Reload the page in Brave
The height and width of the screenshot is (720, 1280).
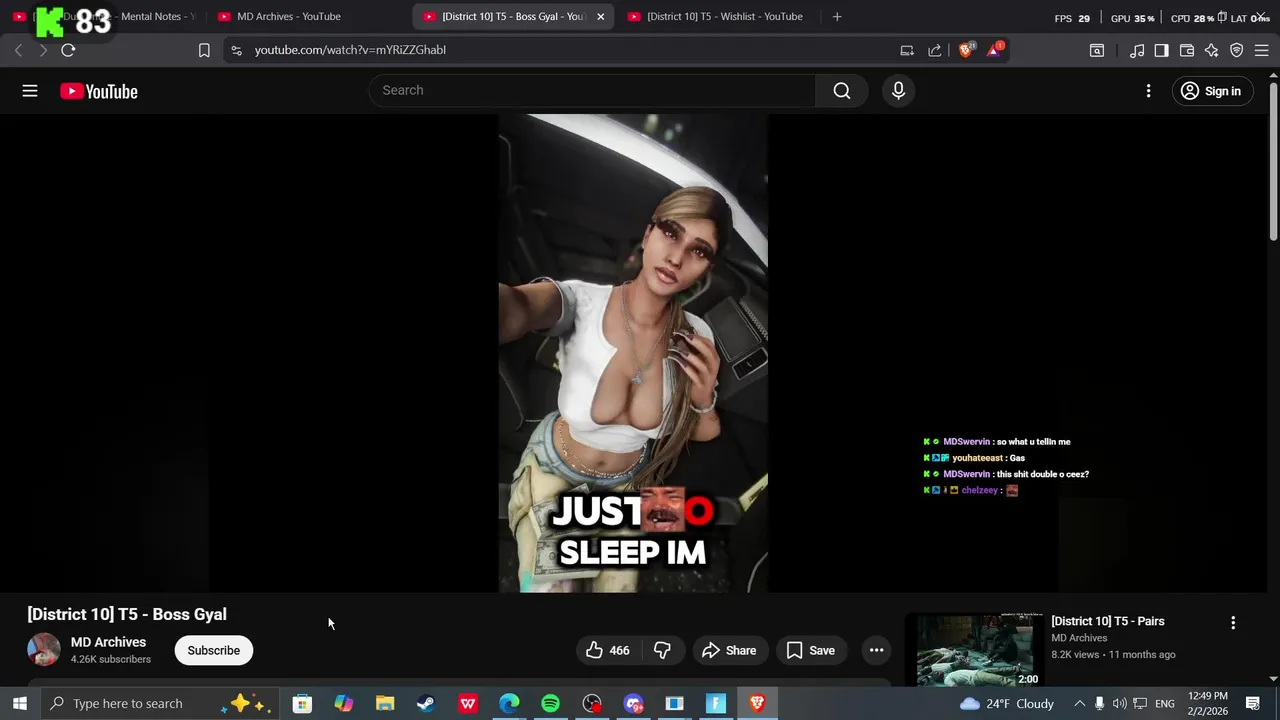68,50
